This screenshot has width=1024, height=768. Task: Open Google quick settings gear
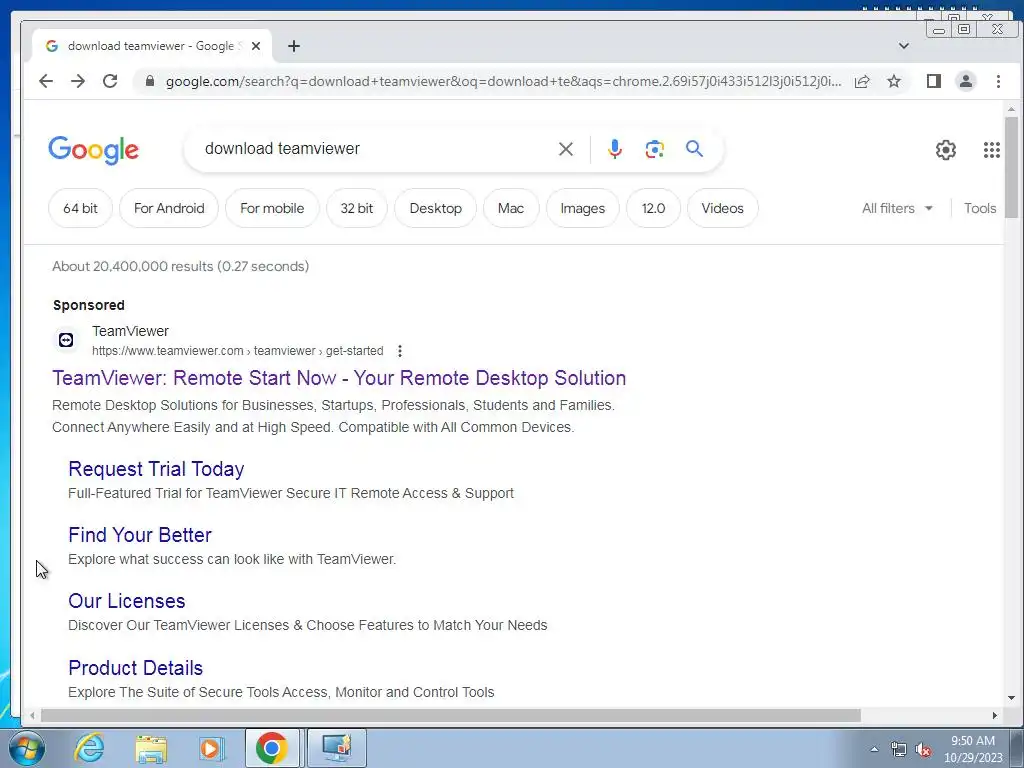point(946,150)
